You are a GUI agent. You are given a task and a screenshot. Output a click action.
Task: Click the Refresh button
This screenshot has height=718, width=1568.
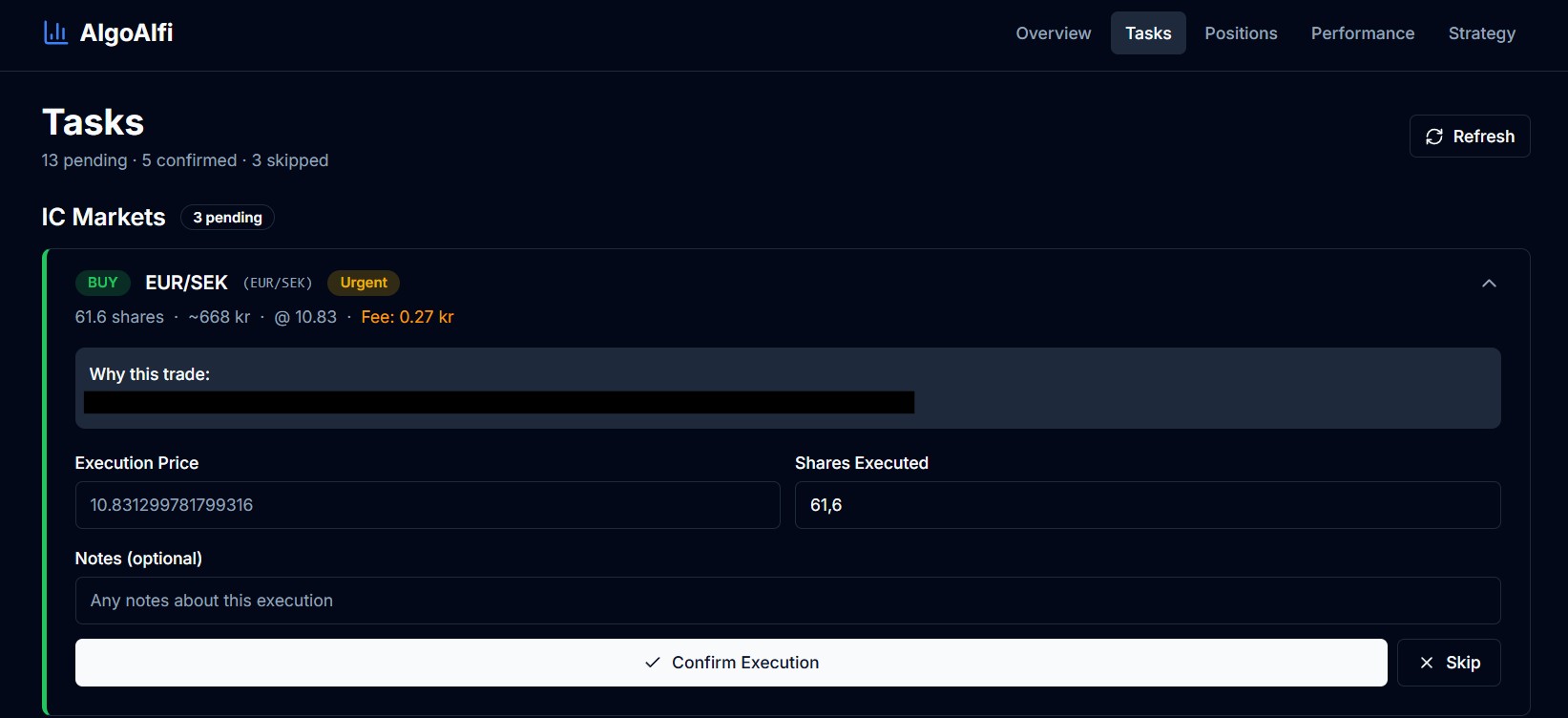point(1470,137)
